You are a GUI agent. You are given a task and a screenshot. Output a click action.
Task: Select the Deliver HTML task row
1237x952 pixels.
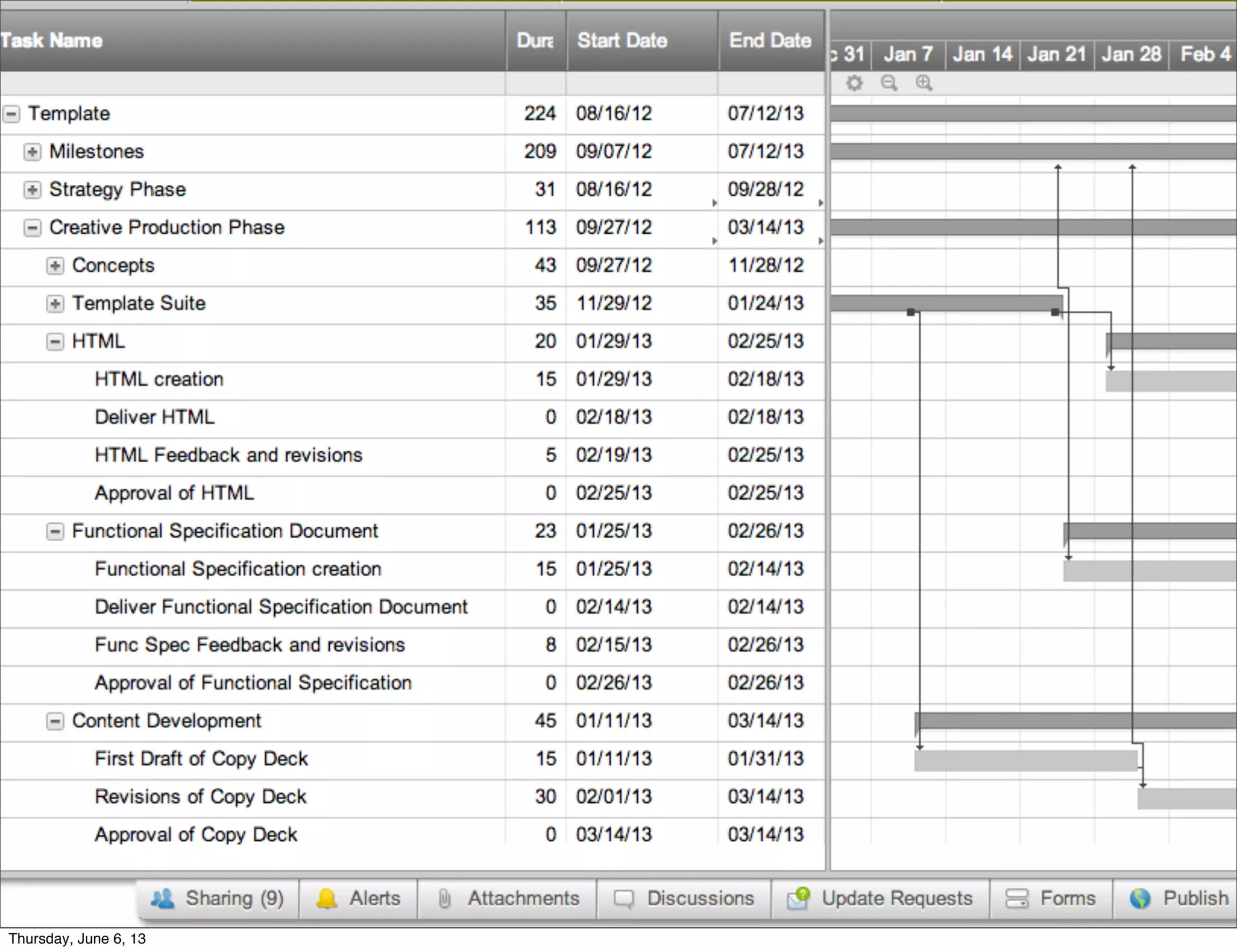click(x=155, y=417)
